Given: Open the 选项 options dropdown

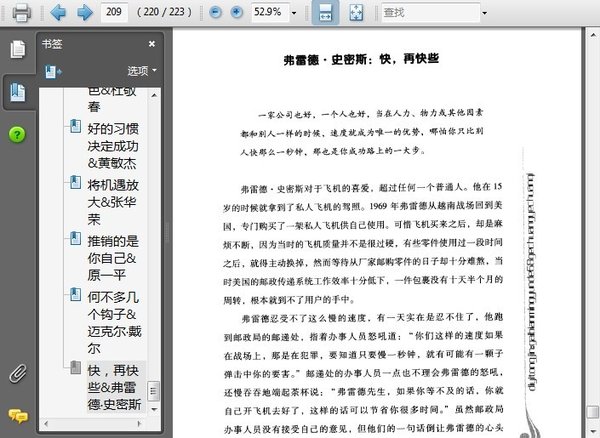Looking at the screenshot, I should 142,71.
